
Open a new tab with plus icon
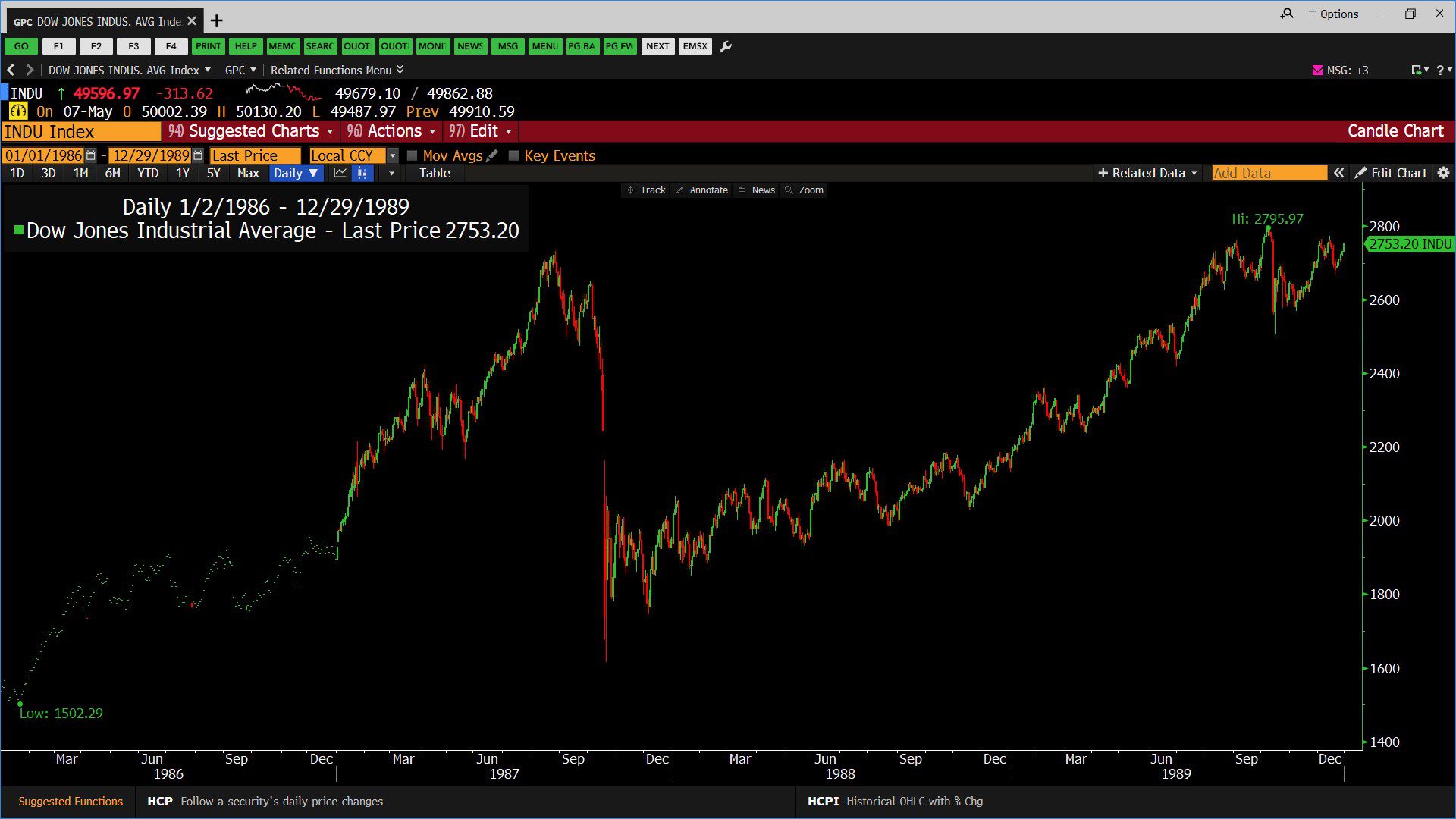pos(217,20)
